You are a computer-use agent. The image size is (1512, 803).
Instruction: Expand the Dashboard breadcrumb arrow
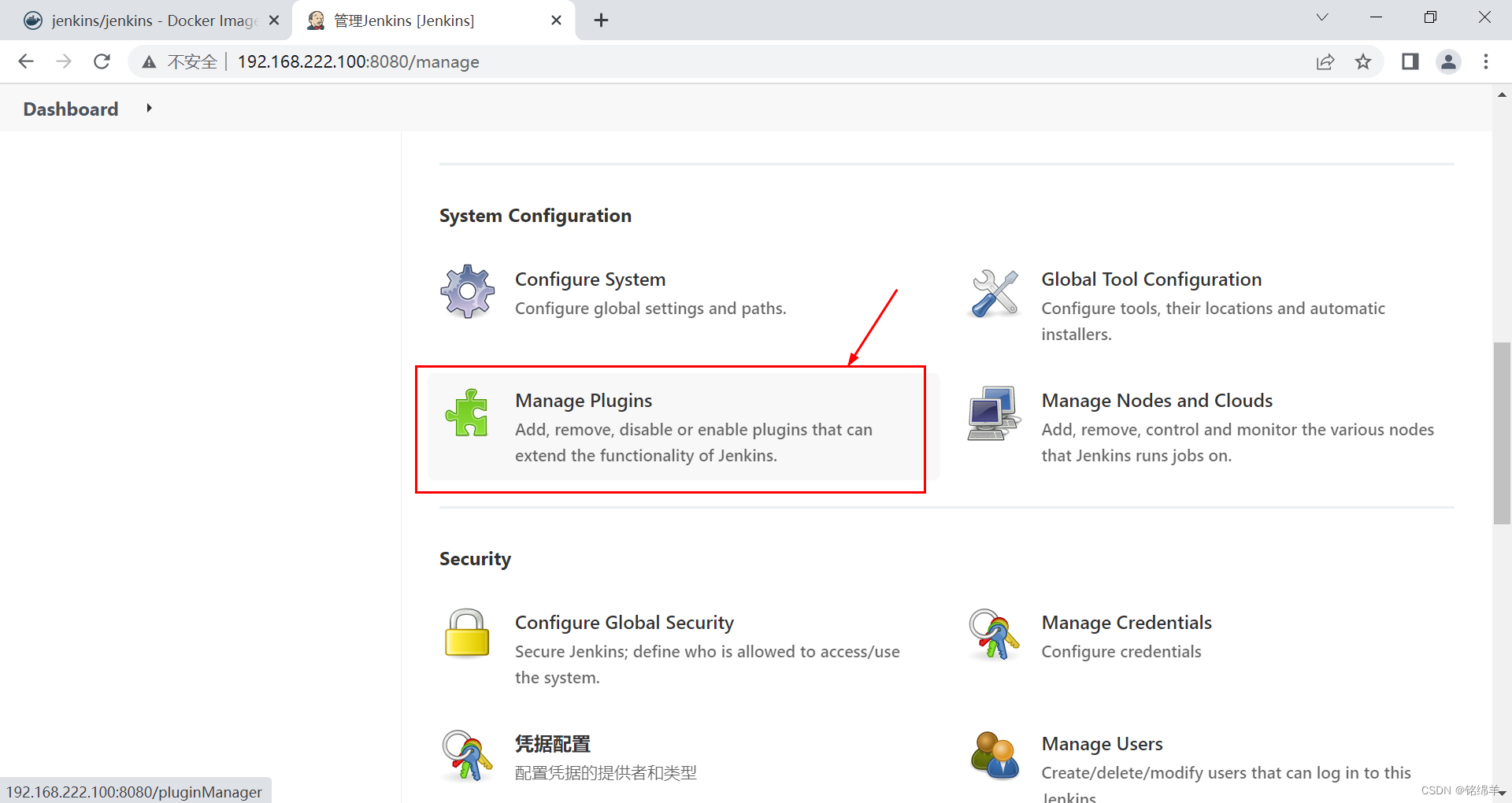click(149, 109)
